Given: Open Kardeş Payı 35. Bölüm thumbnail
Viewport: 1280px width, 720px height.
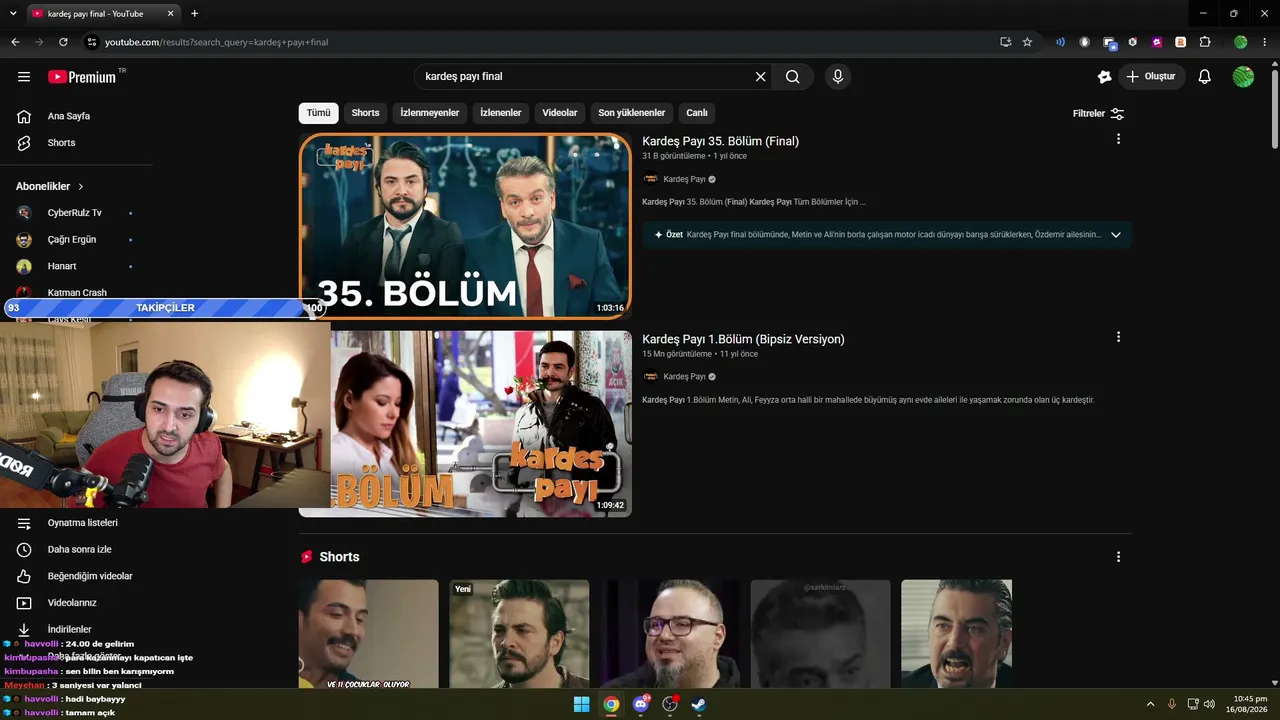Looking at the screenshot, I should (465, 226).
